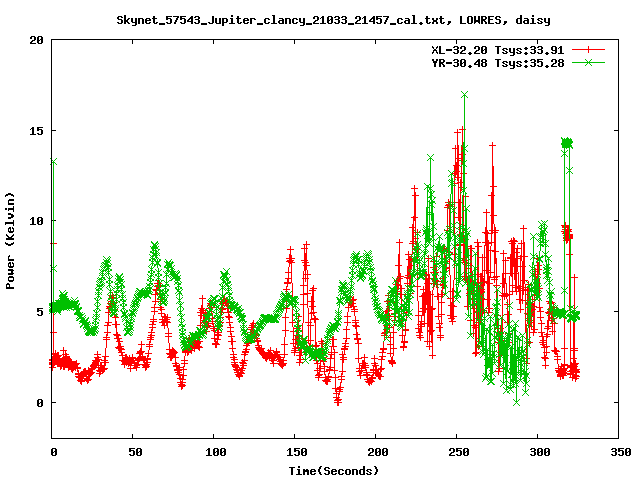The height and width of the screenshot is (480, 640).
Task: Click the y-axis tick label 0
Action: click(x=40, y=403)
